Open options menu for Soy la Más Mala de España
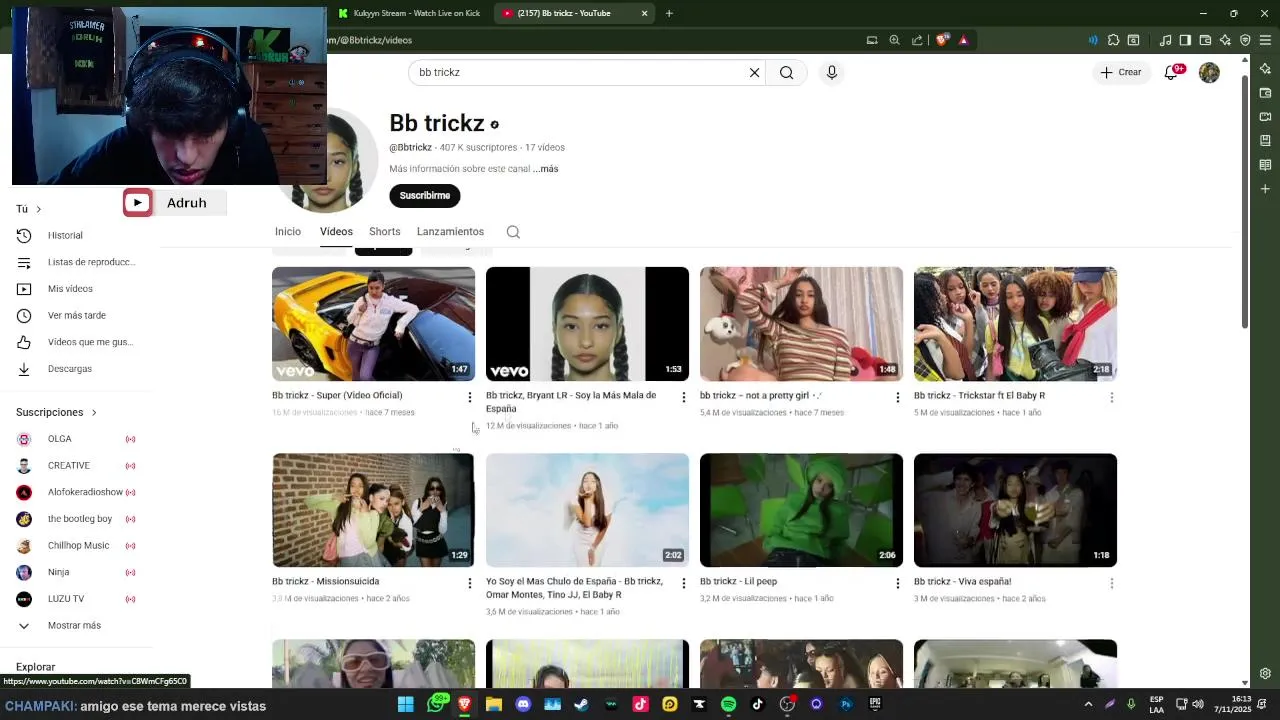The image size is (1280, 720). [x=684, y=397]
